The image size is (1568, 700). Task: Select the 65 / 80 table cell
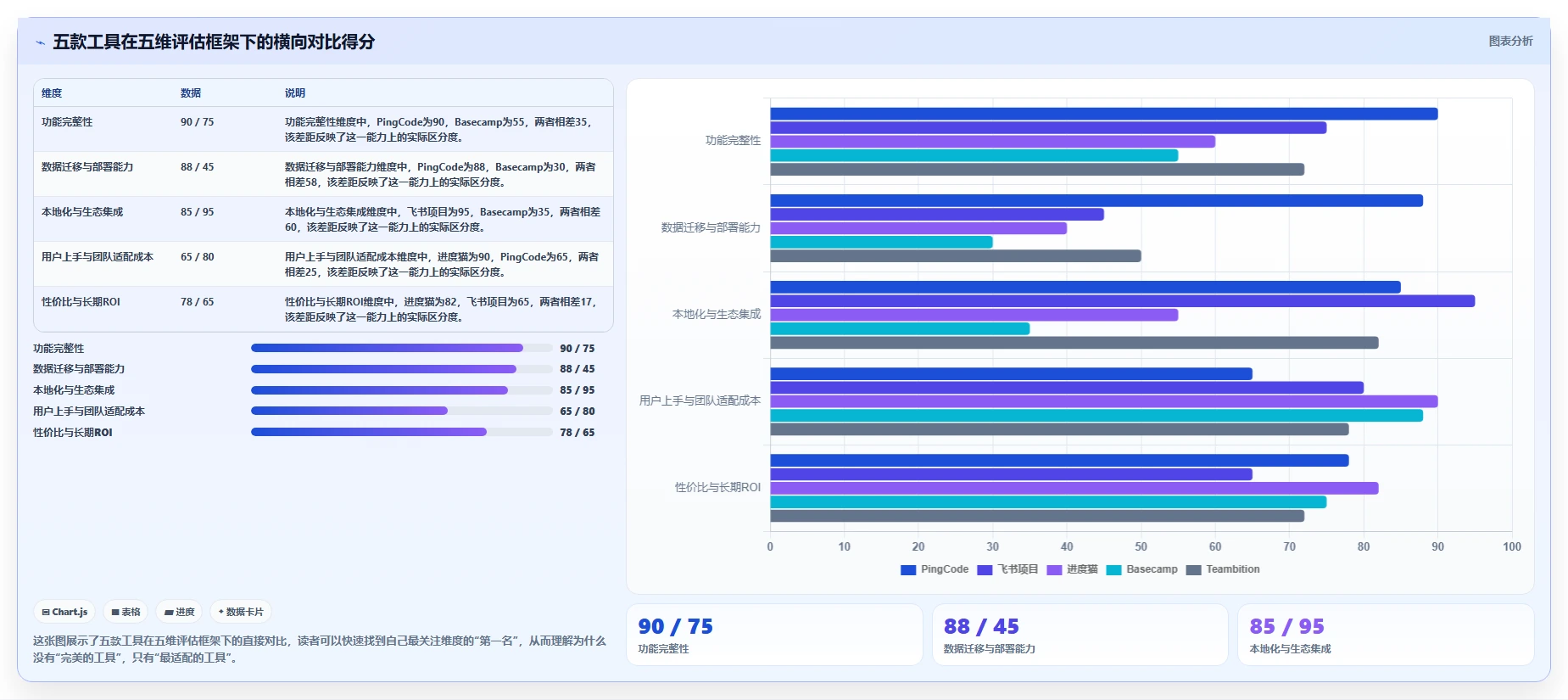(x=197, y=257)
